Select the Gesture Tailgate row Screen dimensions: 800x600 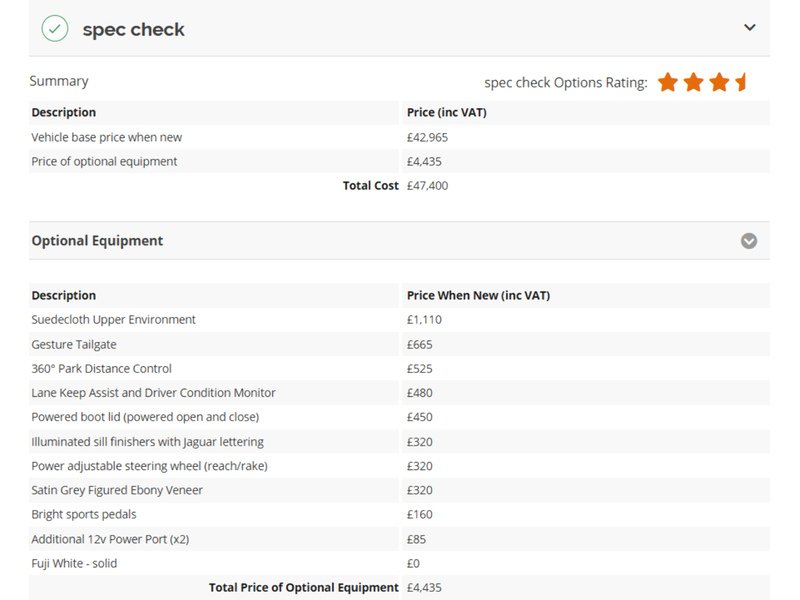coord(399,344)
